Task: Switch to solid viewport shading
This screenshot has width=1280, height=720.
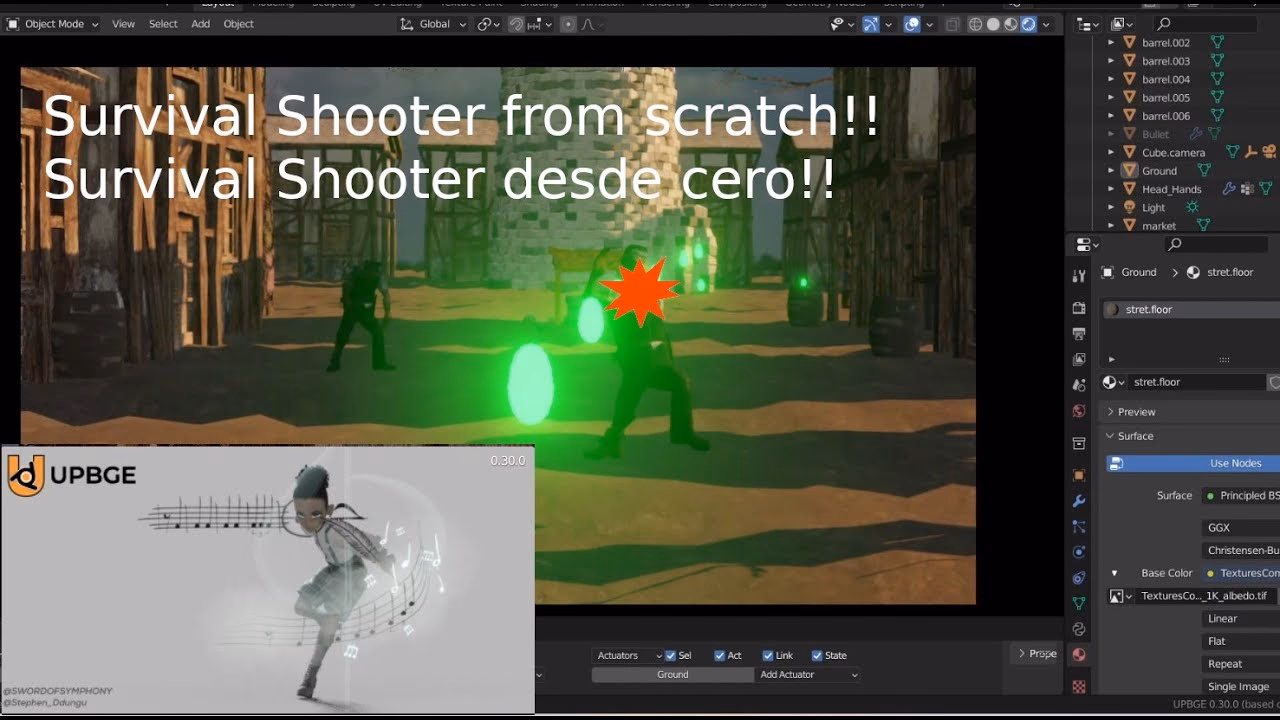Action: tap(994, 24)
